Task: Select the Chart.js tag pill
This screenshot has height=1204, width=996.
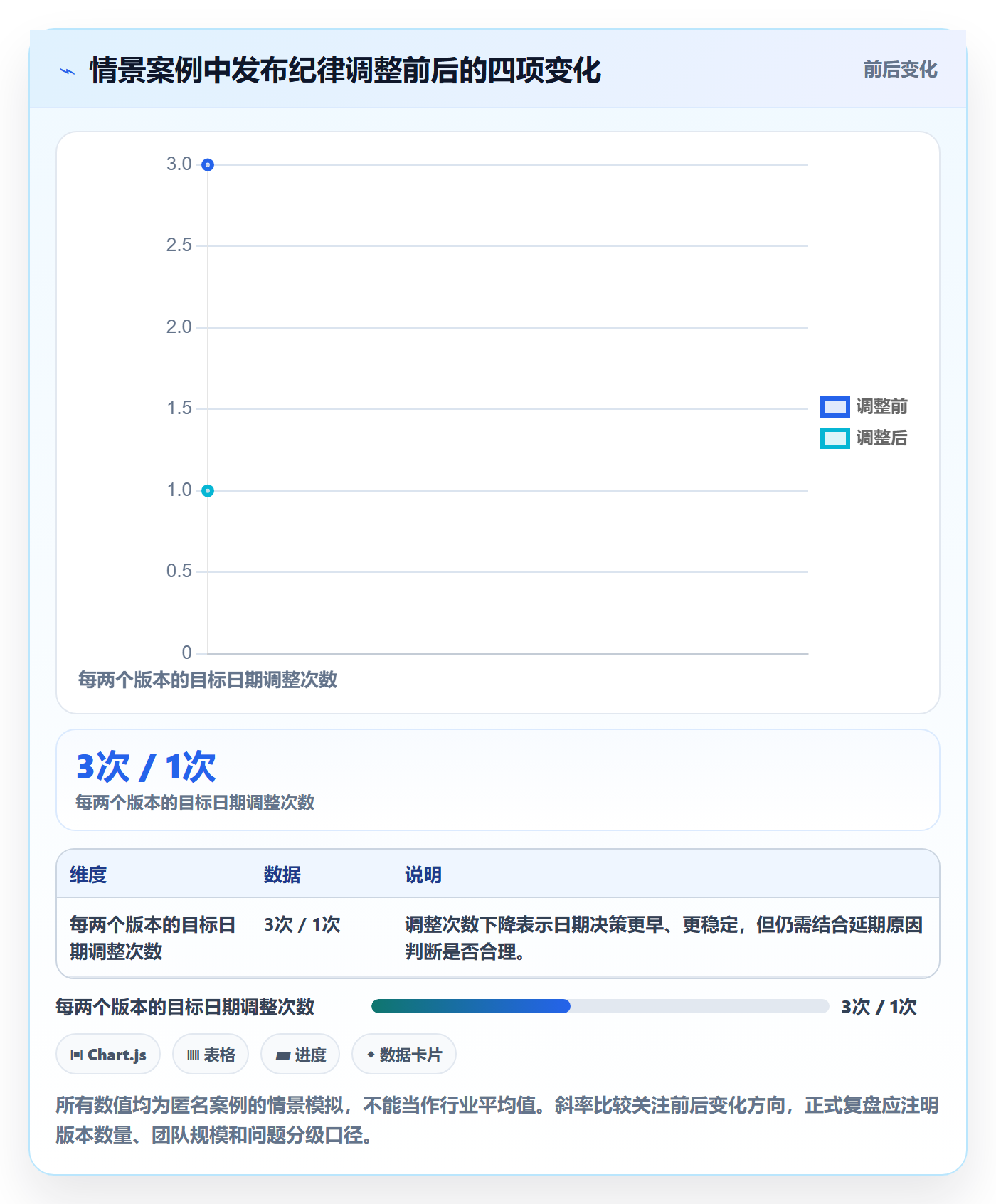Action: tap(108, 1055)
